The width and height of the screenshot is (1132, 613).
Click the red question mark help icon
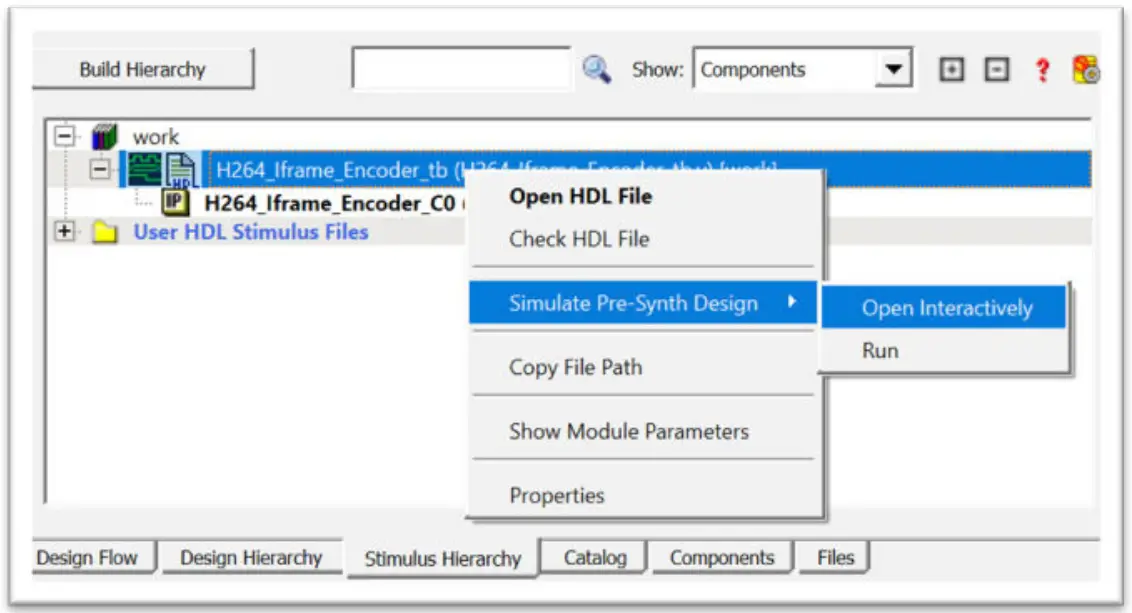[x=1043, y=70]
